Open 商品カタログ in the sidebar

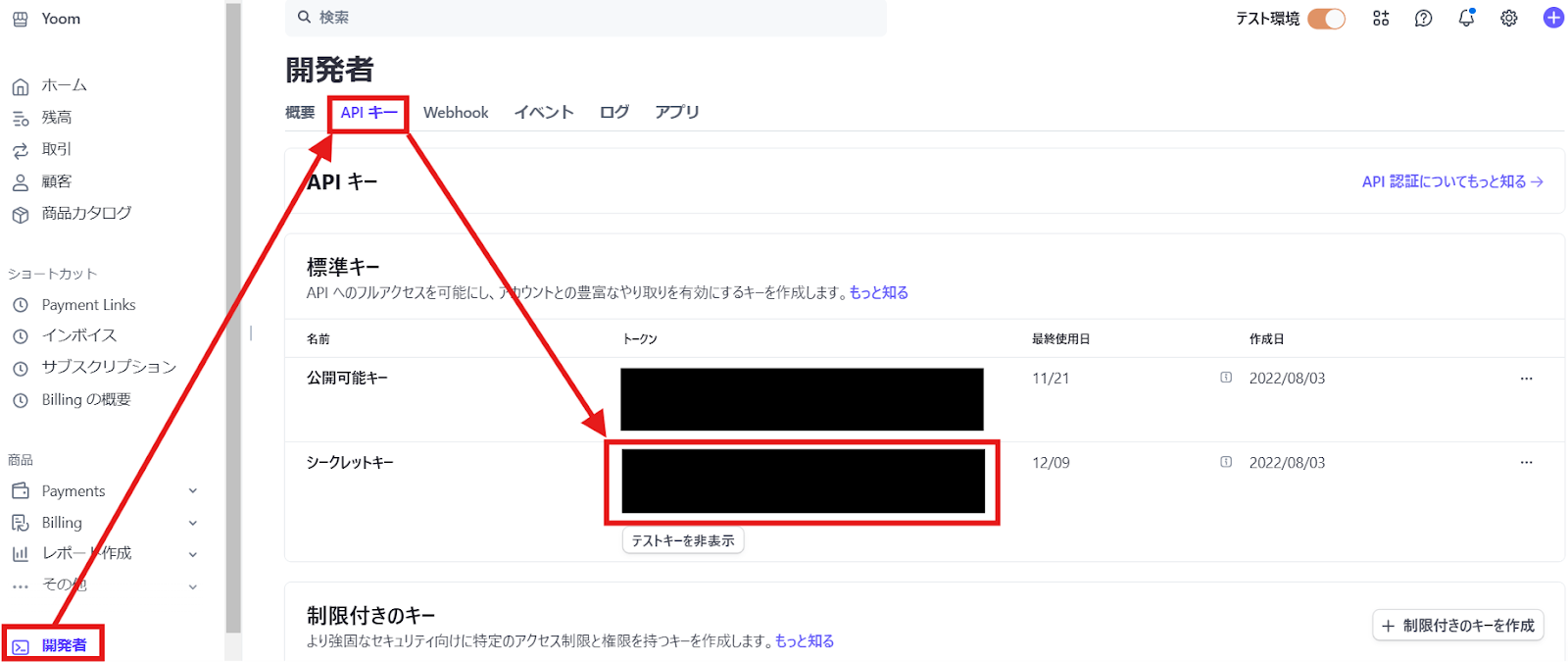pos(86,214)
